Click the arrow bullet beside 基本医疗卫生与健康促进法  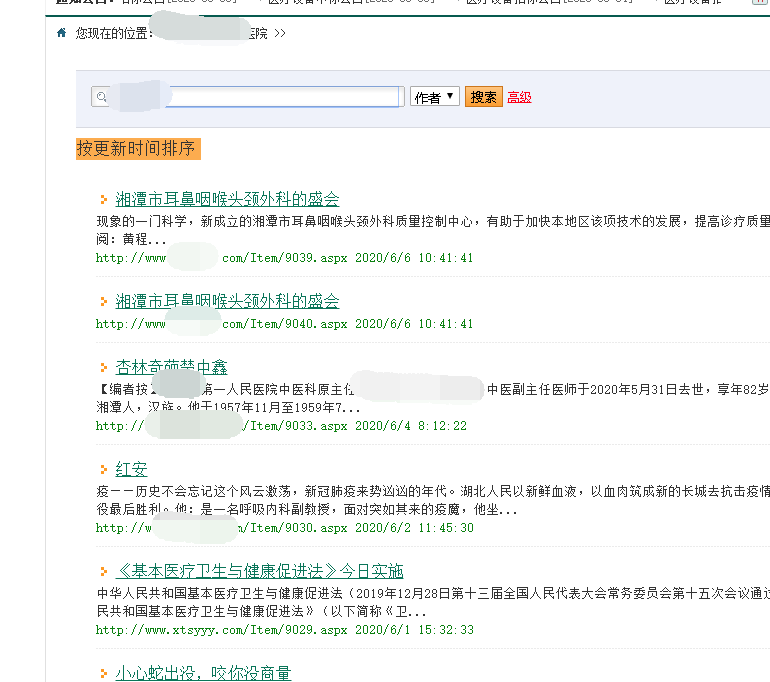click(x=103, y=572)
